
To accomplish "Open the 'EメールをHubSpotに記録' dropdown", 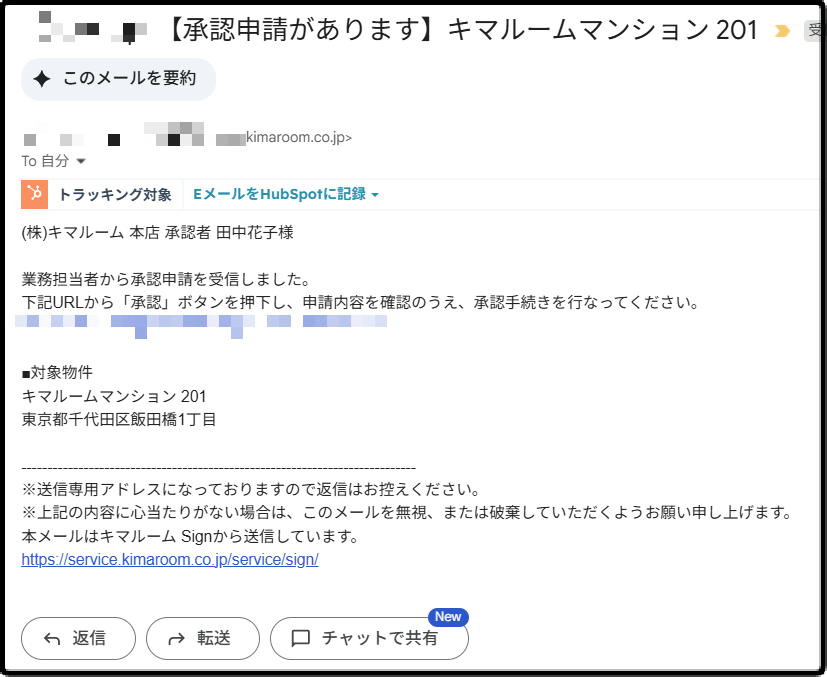I will coord(286,195).
